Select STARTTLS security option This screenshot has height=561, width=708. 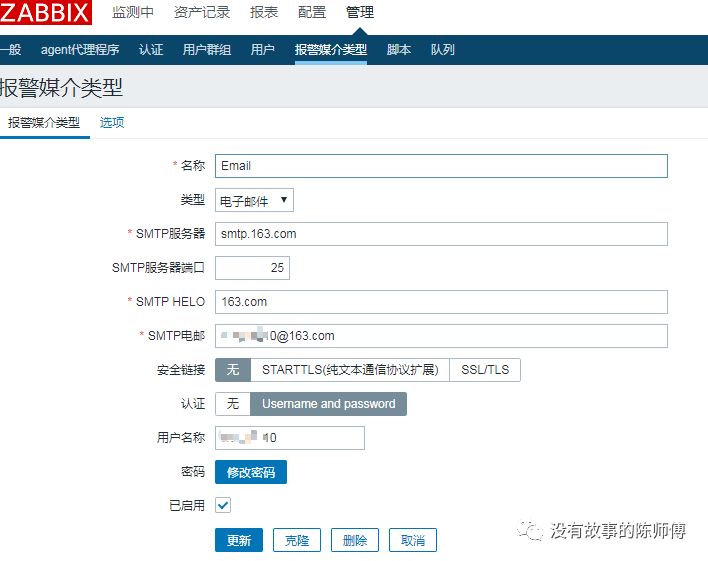click(x=350, y=370)
